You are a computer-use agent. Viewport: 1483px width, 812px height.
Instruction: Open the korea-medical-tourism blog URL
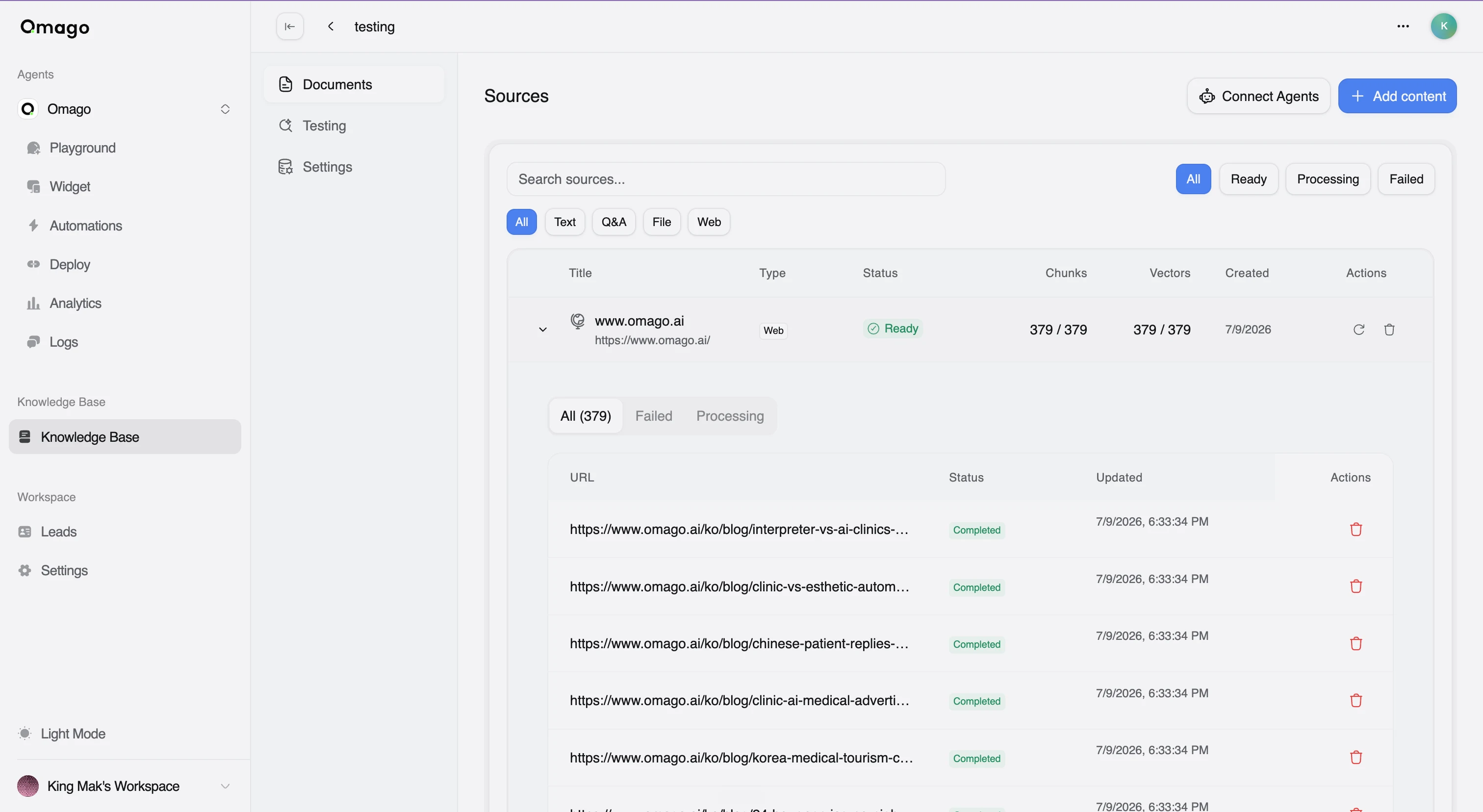pos(741,758)
